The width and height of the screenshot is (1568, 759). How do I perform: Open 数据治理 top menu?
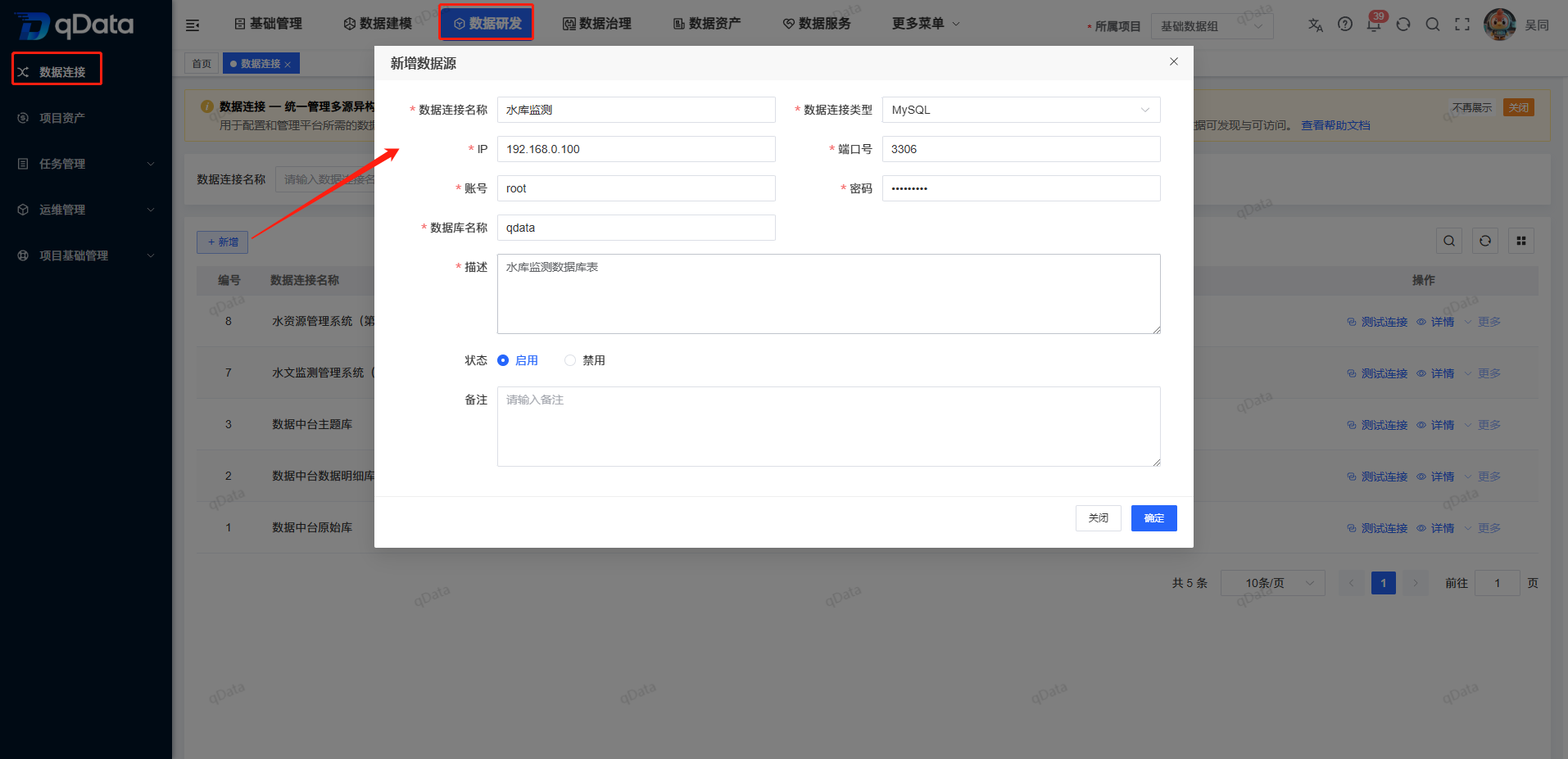[597, 24]
